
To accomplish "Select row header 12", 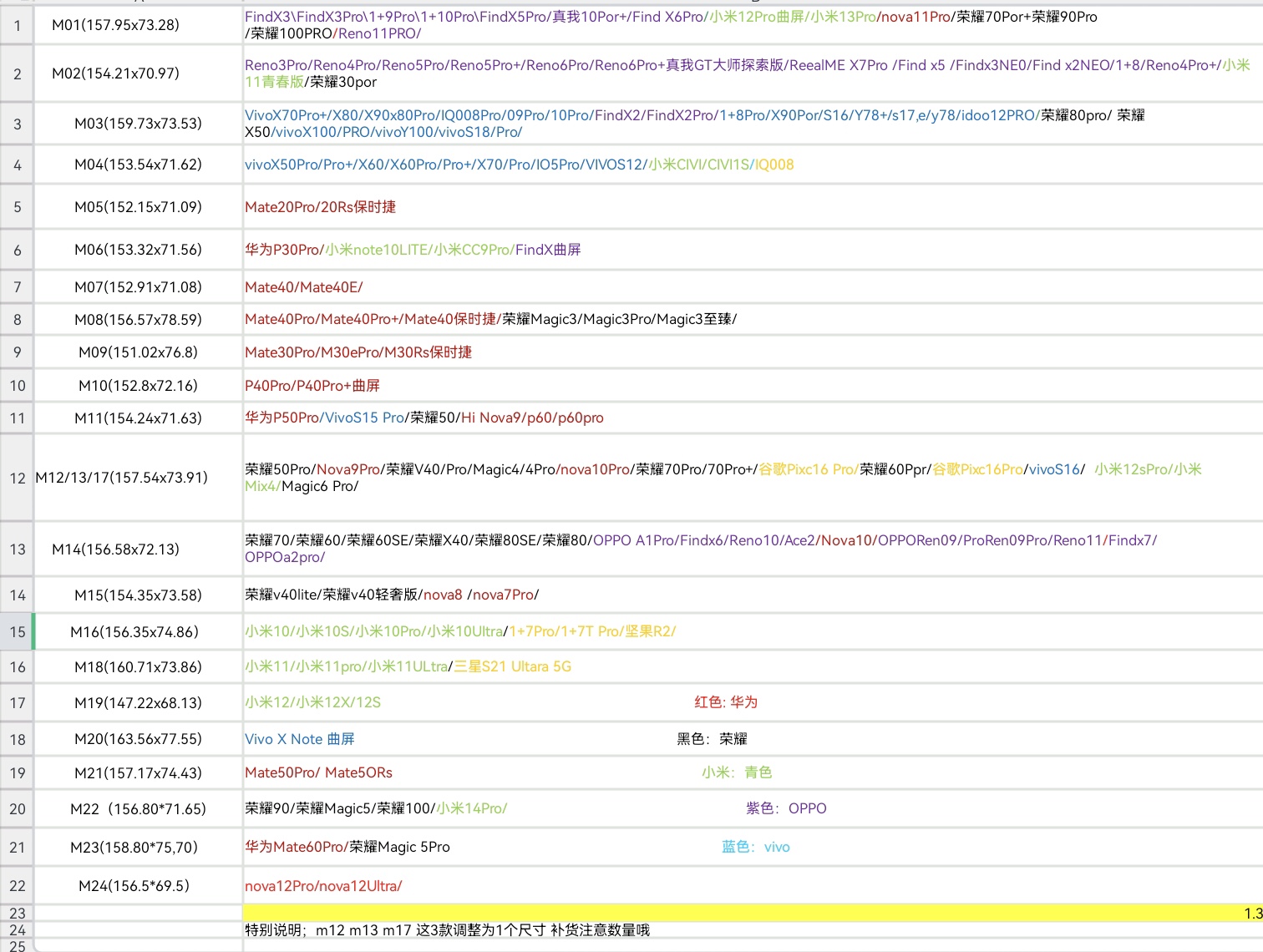I will click(x=17, y=478).
